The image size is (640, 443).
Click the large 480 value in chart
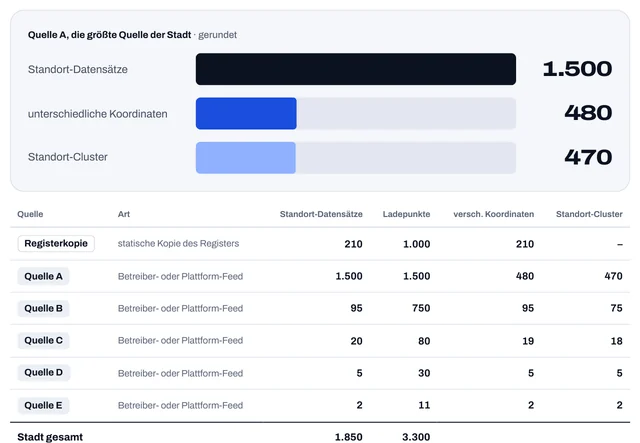click(x=588, y=113)
